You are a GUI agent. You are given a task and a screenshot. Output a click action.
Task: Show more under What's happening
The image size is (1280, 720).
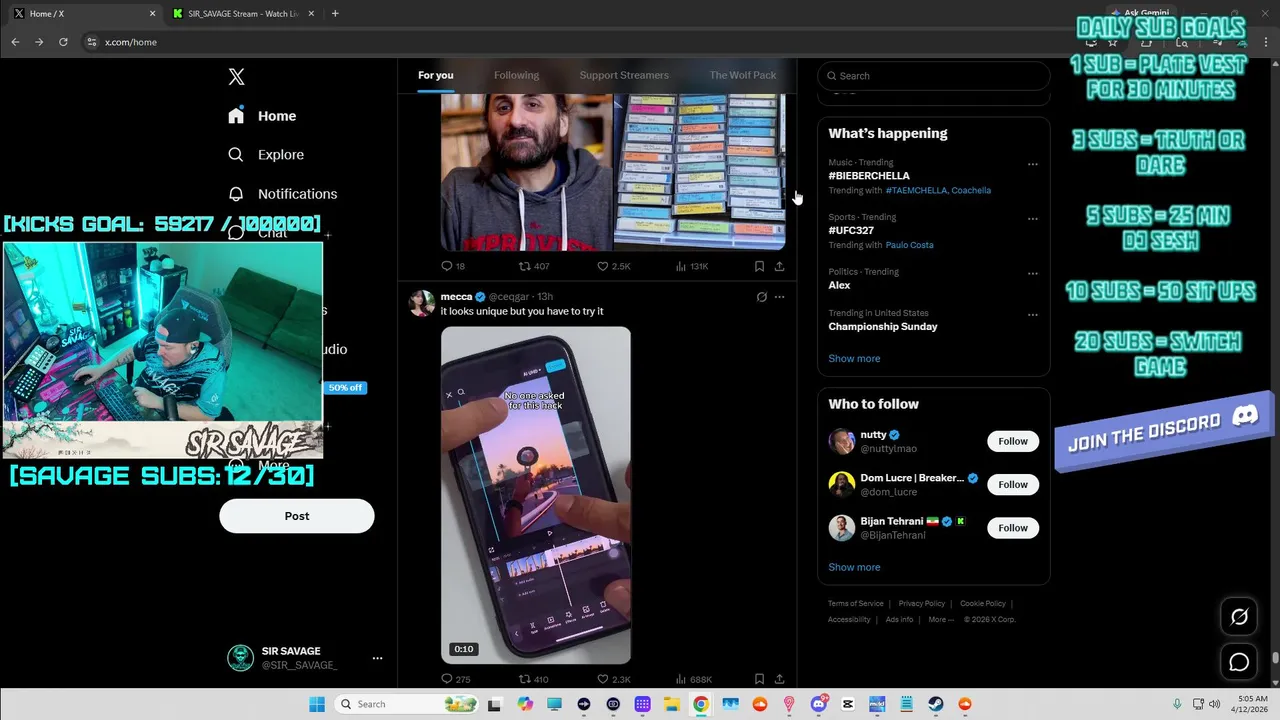[854, 358]
